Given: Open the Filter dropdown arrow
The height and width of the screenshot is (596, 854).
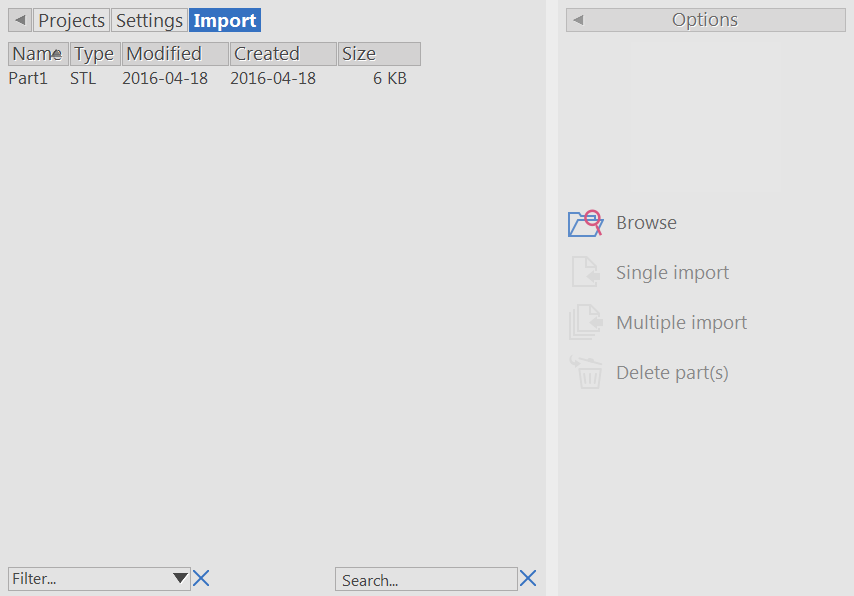Looking at the screenshot, I should [x=180, y=578].
